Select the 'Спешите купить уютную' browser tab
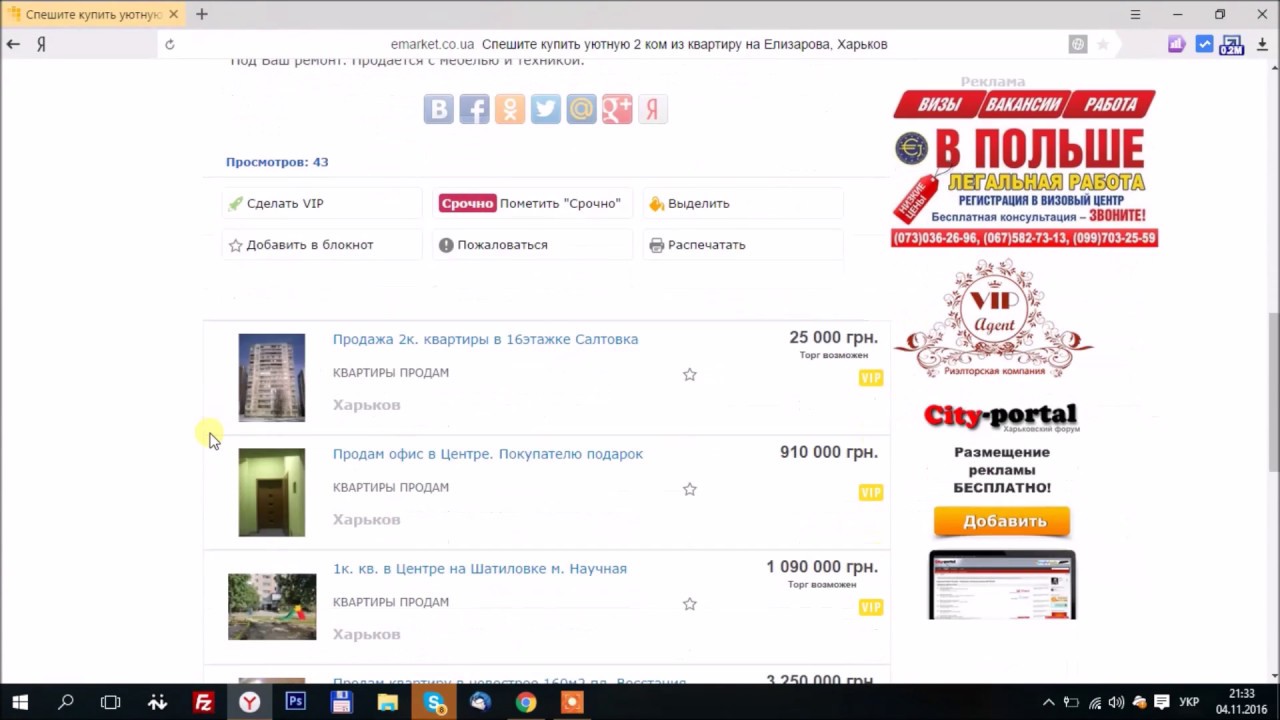 pos(92,14)
